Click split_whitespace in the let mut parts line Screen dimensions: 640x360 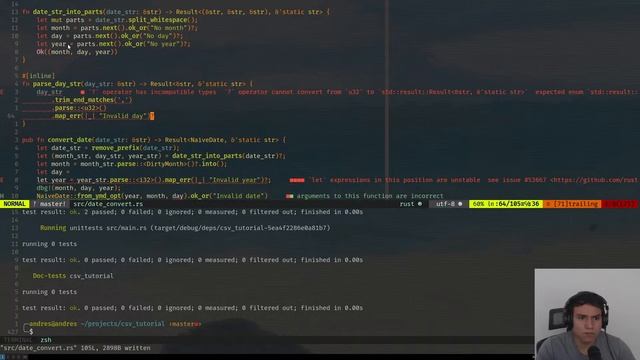[x=158, y=20]
